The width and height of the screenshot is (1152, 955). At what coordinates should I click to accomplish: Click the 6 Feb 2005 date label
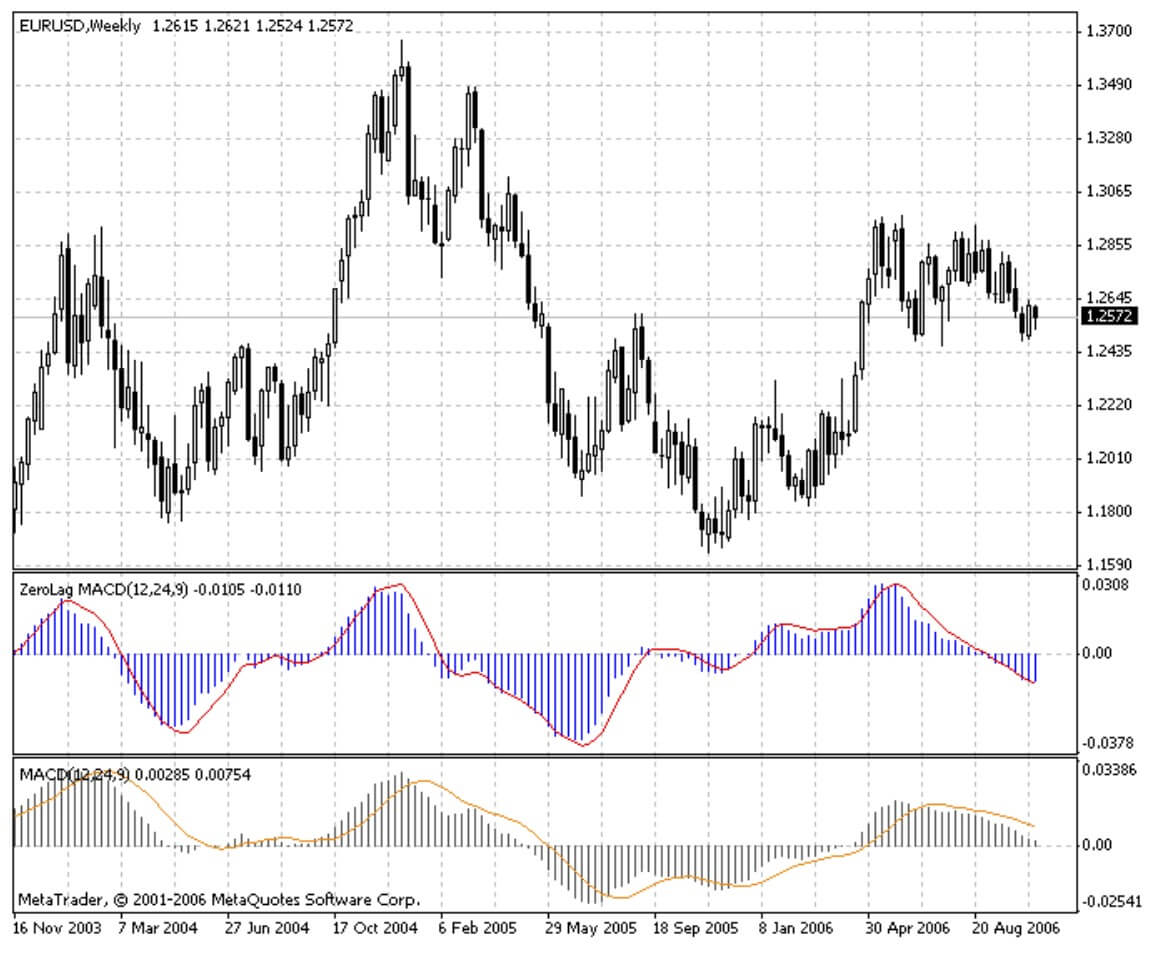(x=479, y=927)
